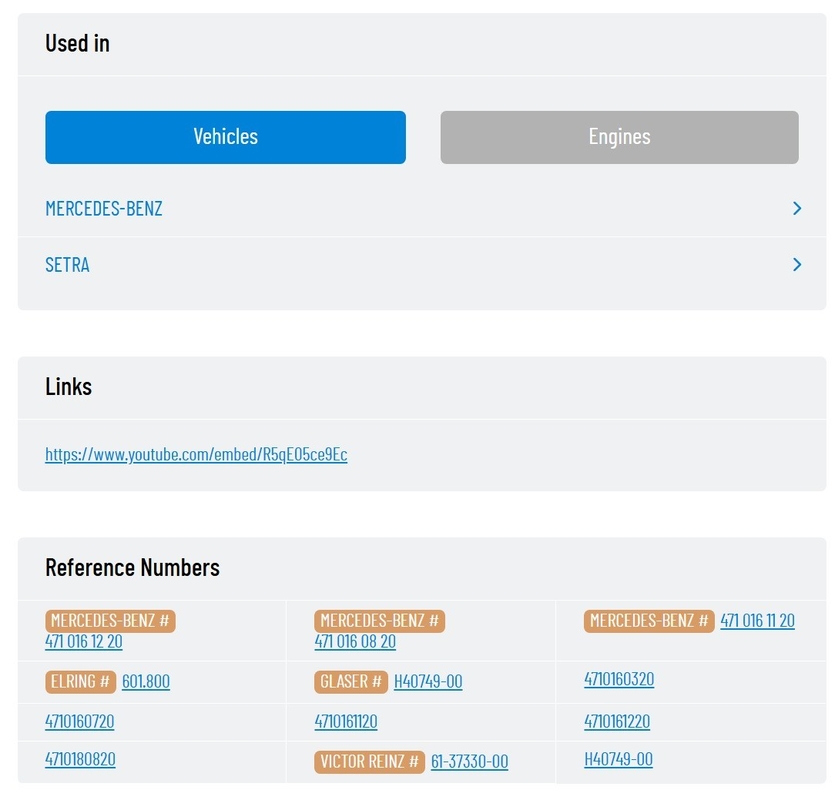835x800 pixels.
Task: Follow the VICTOR REINZ 61-37330-00 link
Action: (469, 762)
